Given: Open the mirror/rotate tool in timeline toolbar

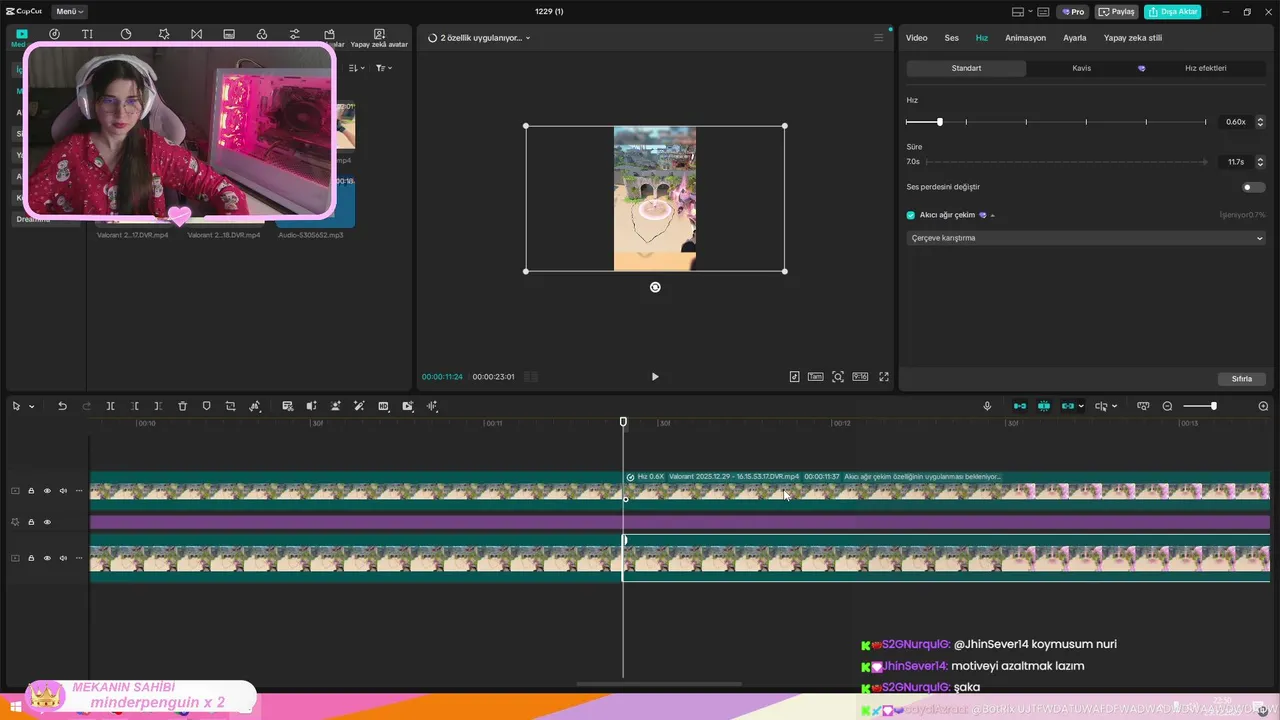Looking at the screenshot, I should point(255,406).
